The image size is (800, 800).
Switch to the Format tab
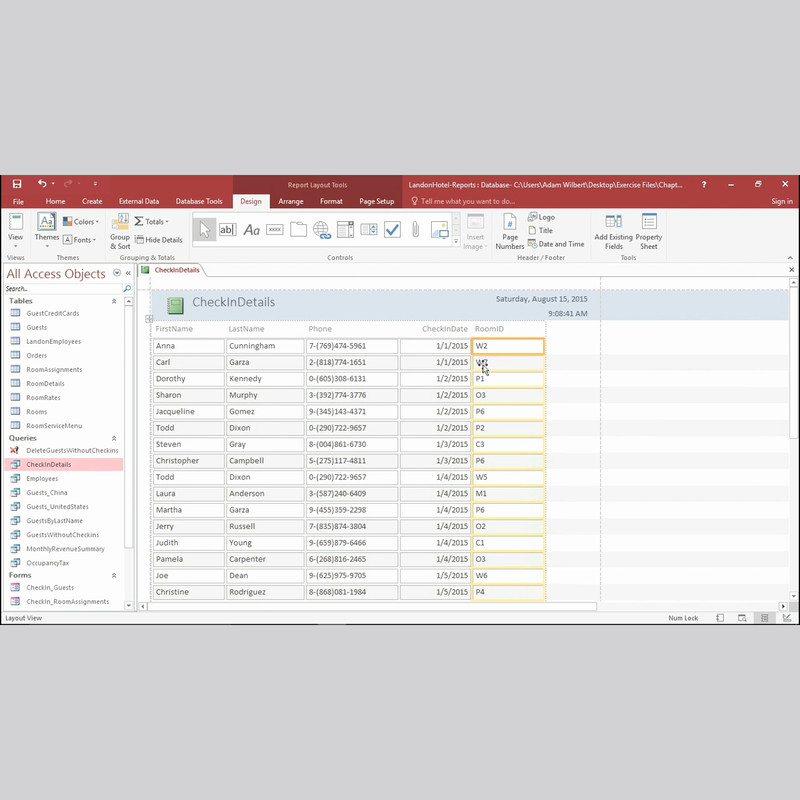(331, 202)
